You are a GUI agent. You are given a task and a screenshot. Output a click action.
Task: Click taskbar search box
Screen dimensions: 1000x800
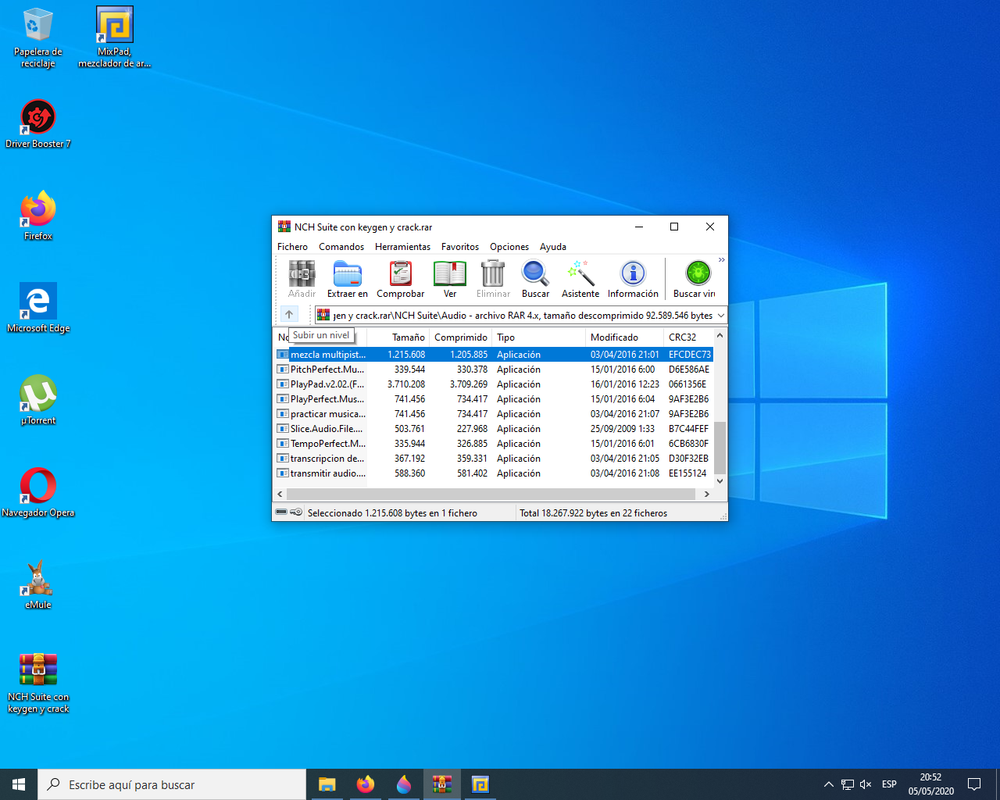[x=172, y=784]
